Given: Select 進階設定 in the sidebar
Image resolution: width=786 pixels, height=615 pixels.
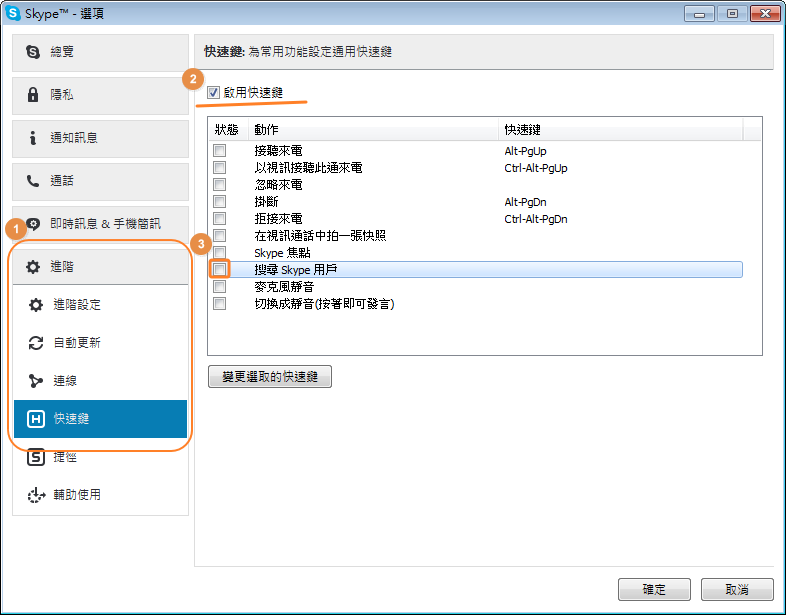Looking at the screenshot, I should tap(100, 305).
